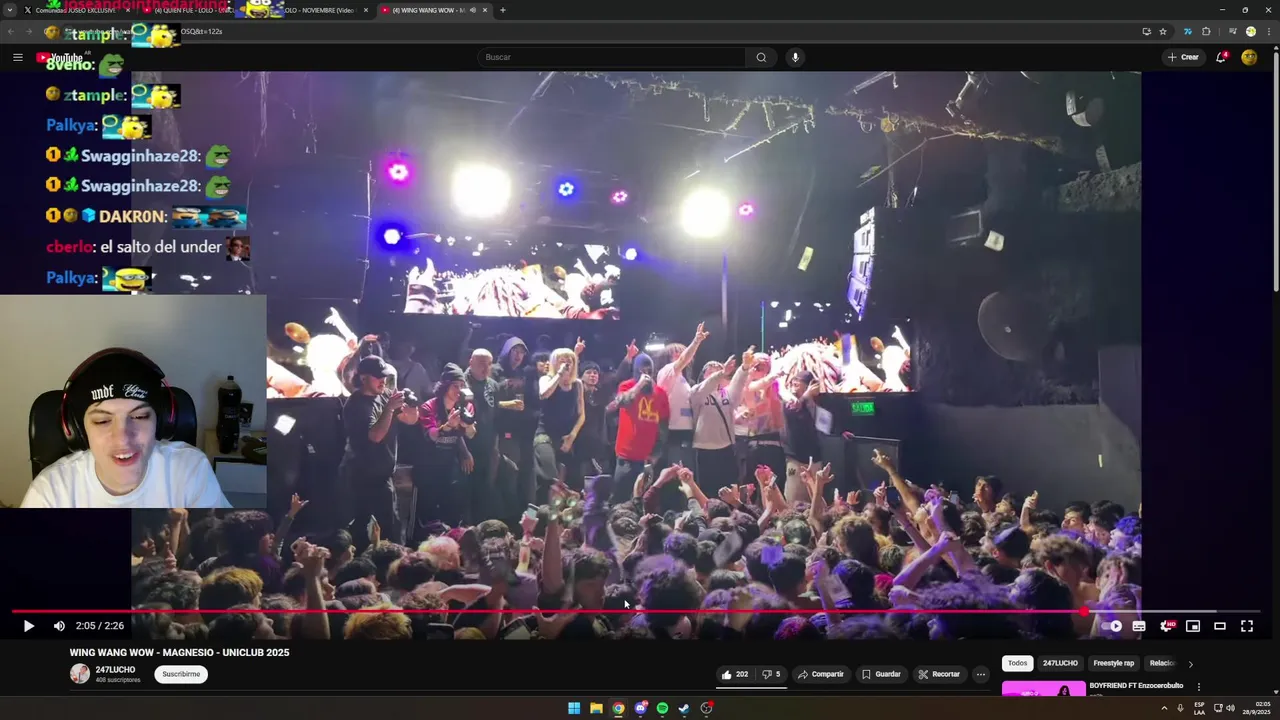Click the Recortar clip button
This screenshot has width=1280, height=720.
940,674
